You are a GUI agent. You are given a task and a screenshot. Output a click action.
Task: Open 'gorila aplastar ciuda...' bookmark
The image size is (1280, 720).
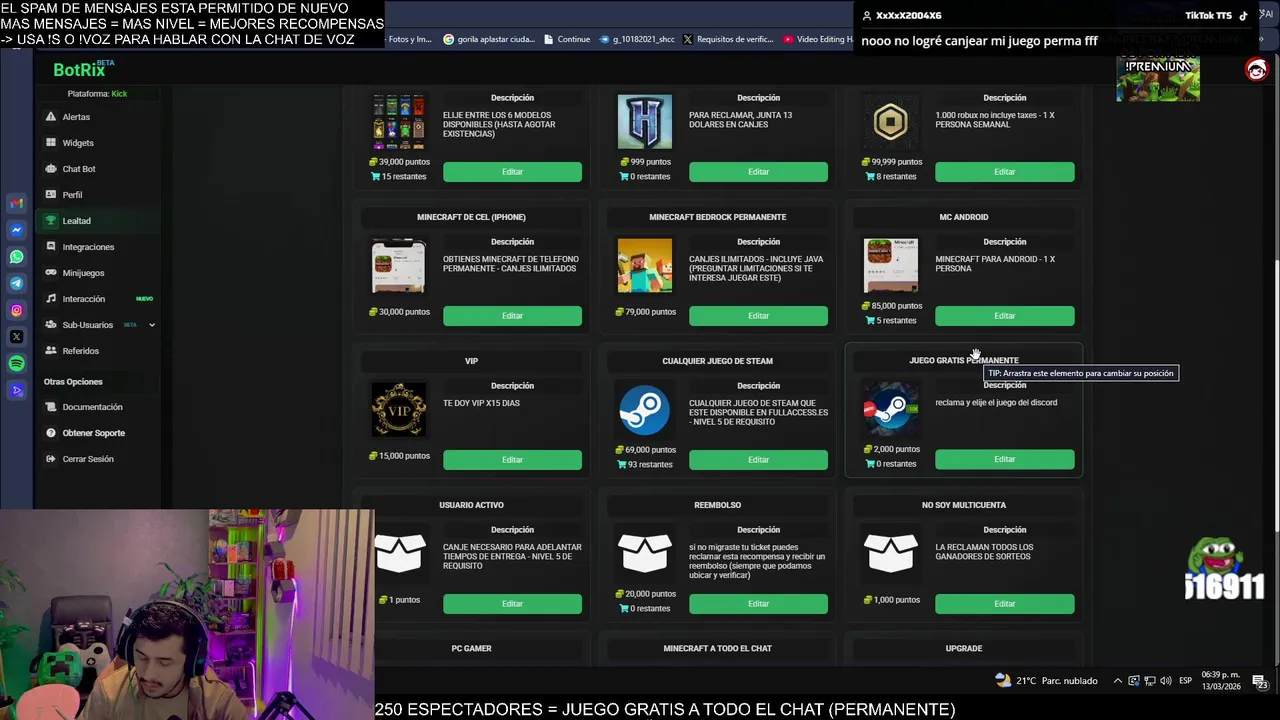(x=488, y=39)
